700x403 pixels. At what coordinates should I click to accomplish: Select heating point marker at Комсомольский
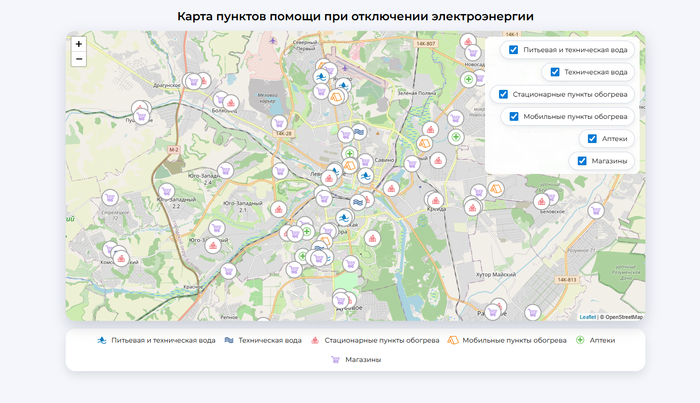(121, 258)
